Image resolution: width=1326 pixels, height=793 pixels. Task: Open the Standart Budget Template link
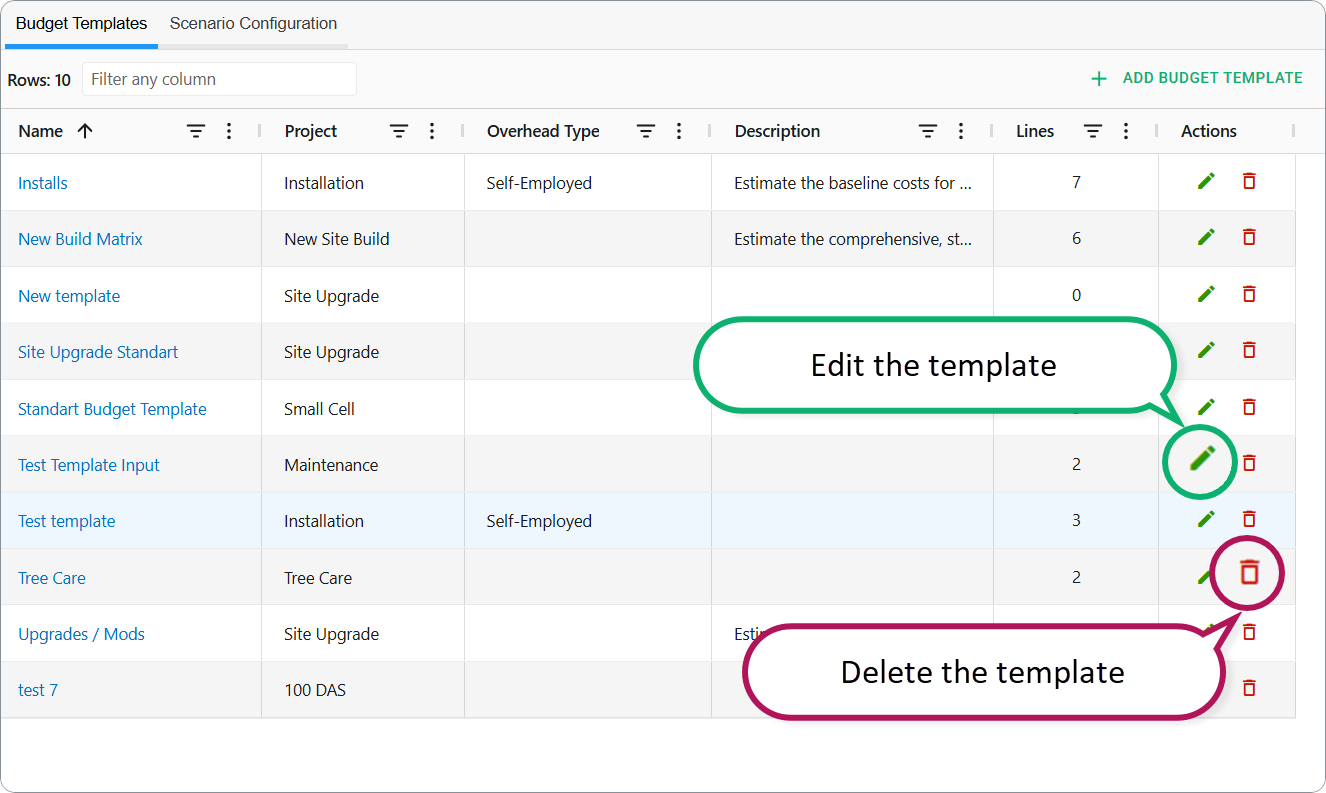click(x=112, y=409)
